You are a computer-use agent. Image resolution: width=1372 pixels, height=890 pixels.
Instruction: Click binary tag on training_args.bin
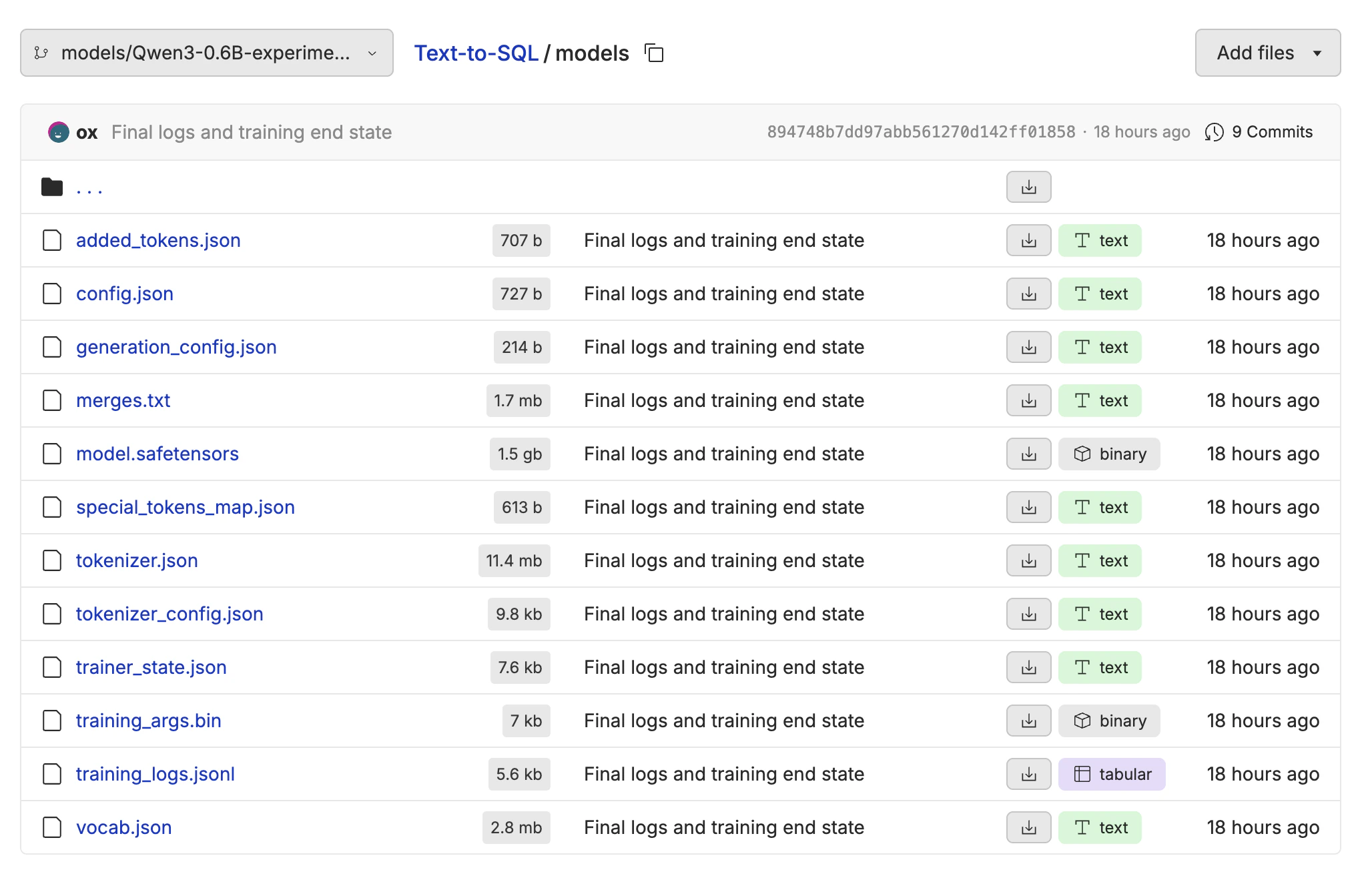tap(1109, 721)
